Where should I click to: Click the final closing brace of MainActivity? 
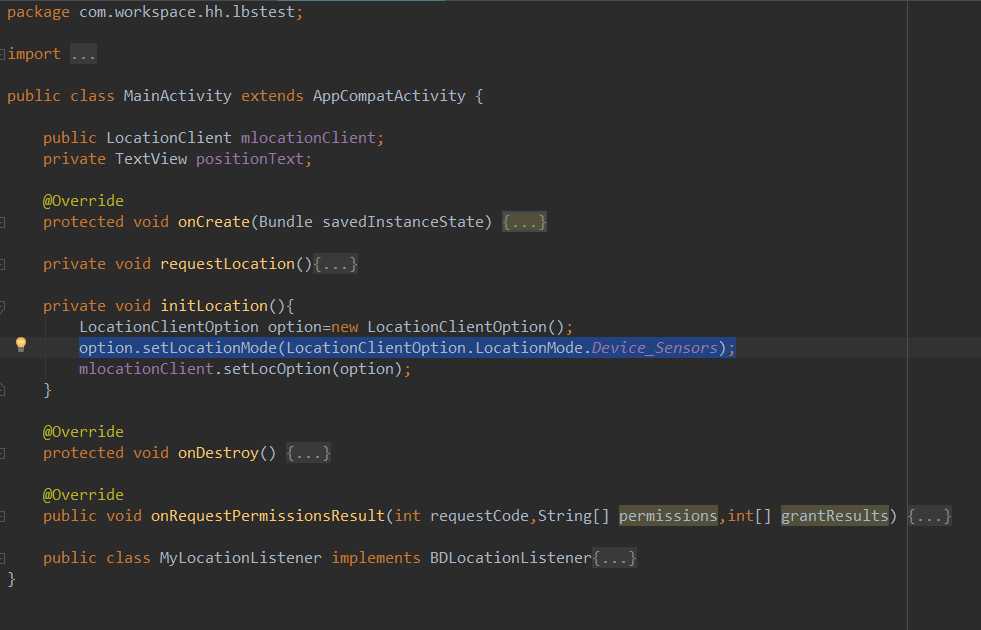point(11,579)
